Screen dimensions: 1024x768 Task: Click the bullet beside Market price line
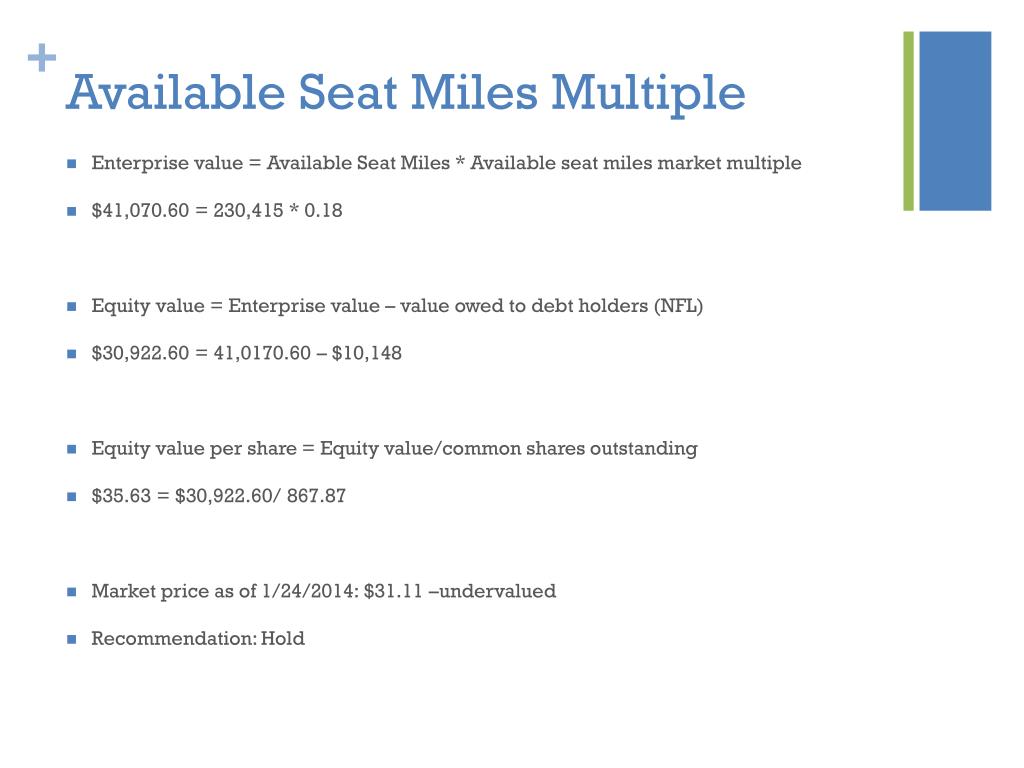[72, 592]
